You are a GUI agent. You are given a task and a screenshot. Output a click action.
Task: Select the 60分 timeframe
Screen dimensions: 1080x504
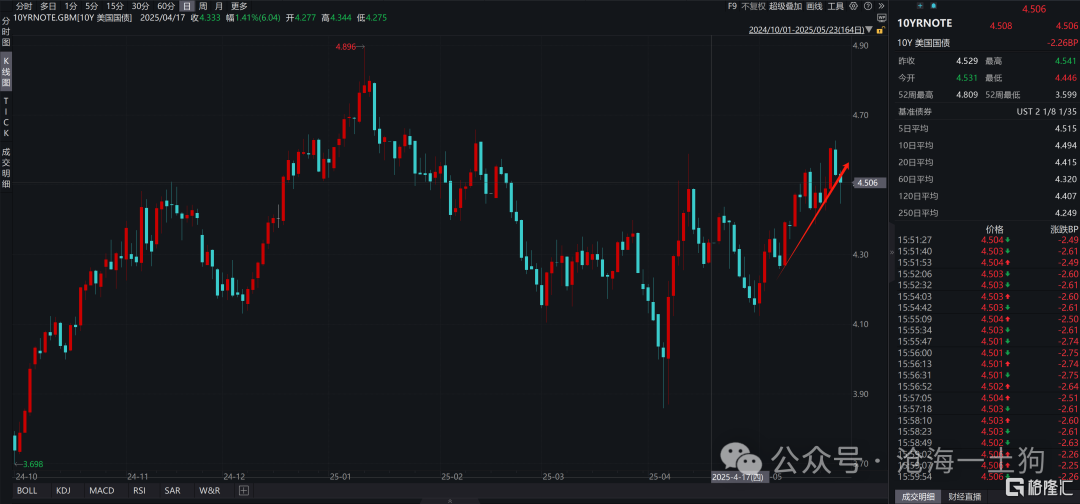click(166, 6)
